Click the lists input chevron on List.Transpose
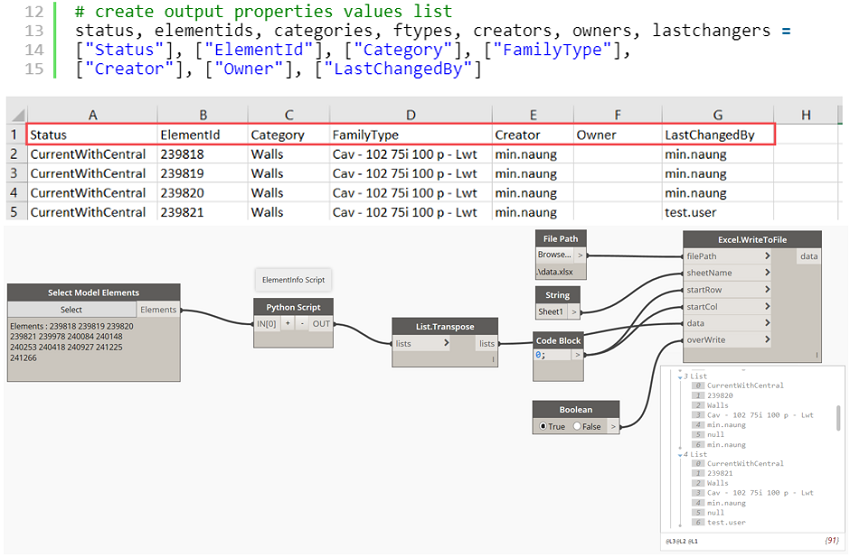 click(x=446, y=343)
